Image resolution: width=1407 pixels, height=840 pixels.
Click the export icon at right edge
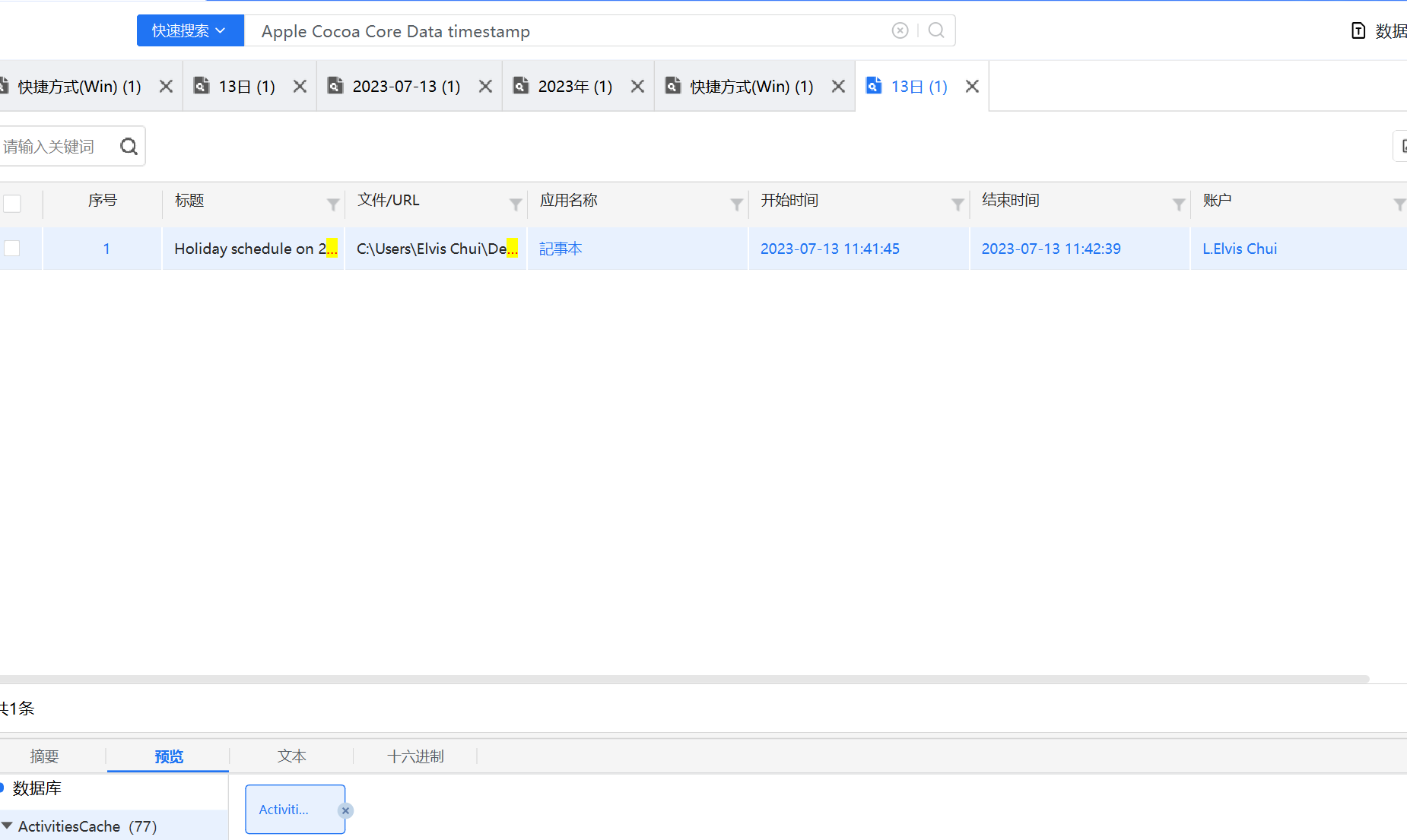click(1402, 146)
